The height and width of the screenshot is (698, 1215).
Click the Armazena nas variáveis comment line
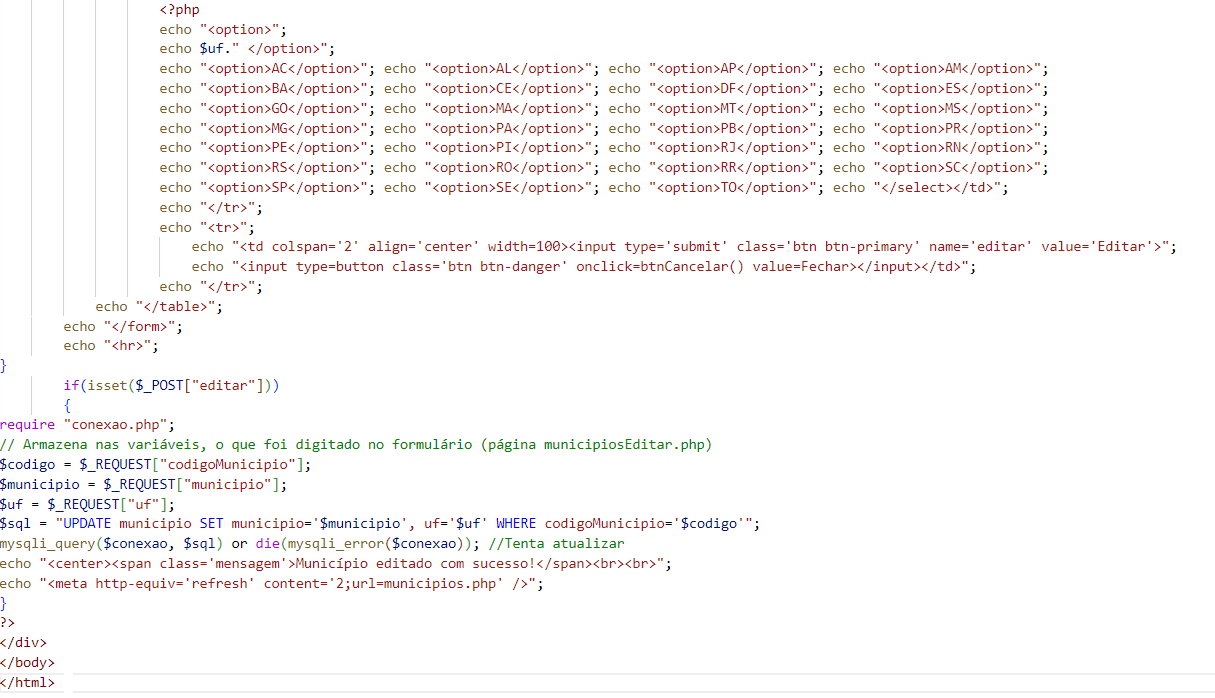pyautogui.click(x=355, y=445)
